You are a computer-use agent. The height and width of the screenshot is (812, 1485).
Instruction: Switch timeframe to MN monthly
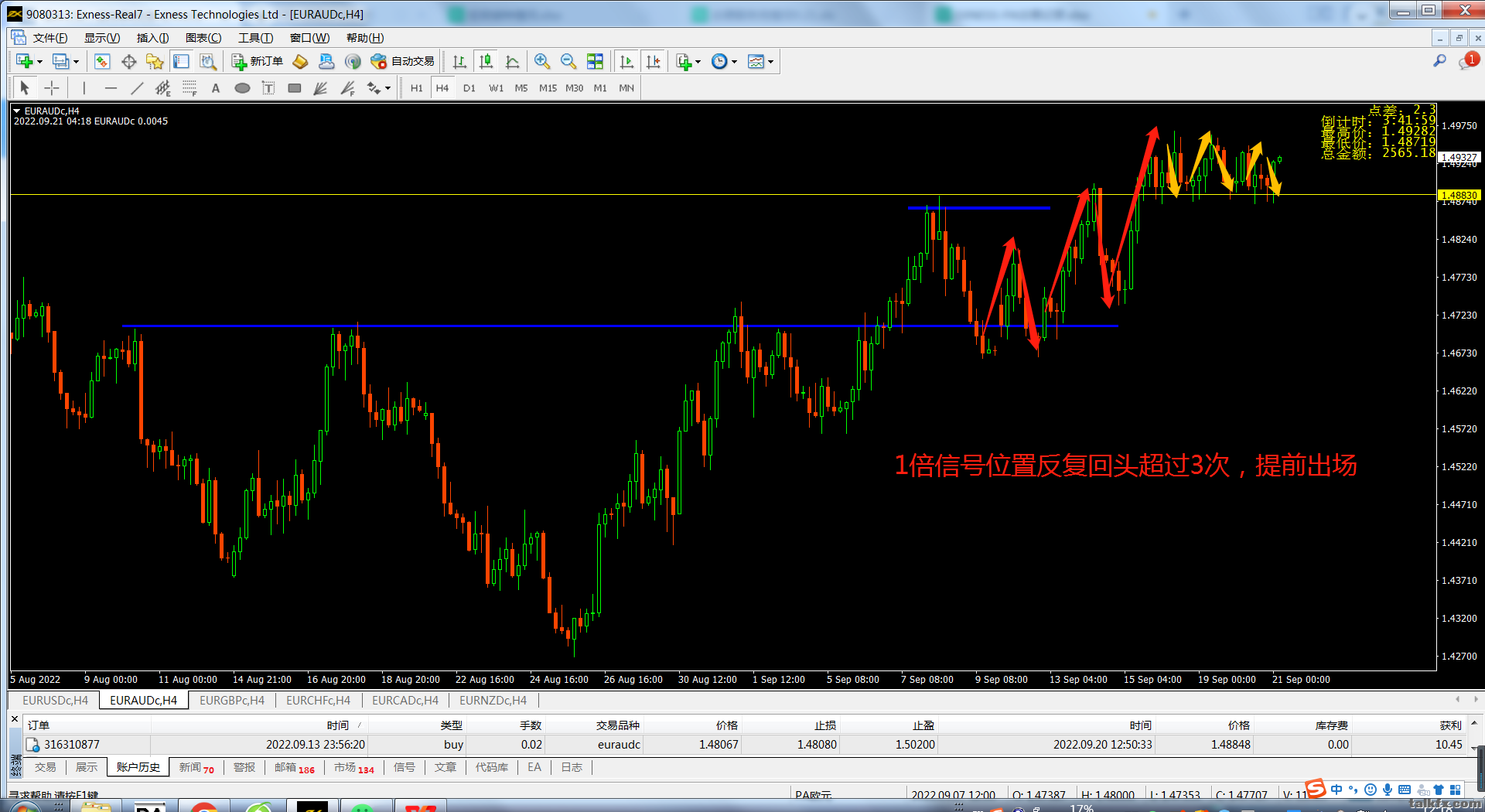(x=626, y=88)
